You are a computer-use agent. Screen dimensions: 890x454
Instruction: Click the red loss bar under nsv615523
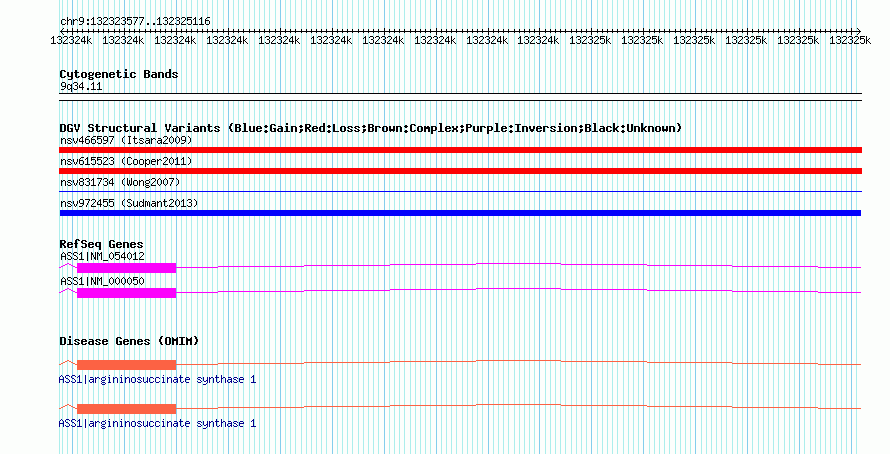coord(460,171)
